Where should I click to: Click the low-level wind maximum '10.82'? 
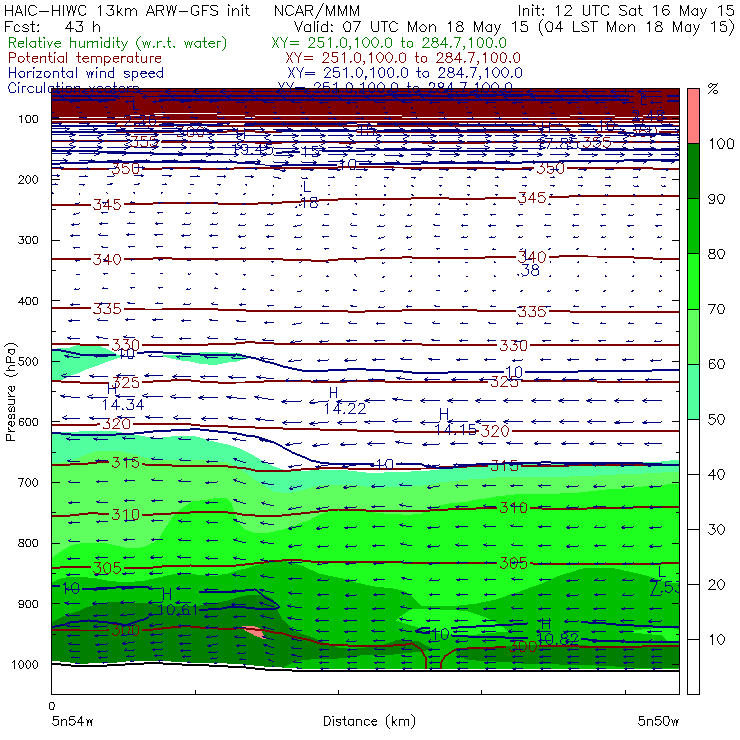558,639
